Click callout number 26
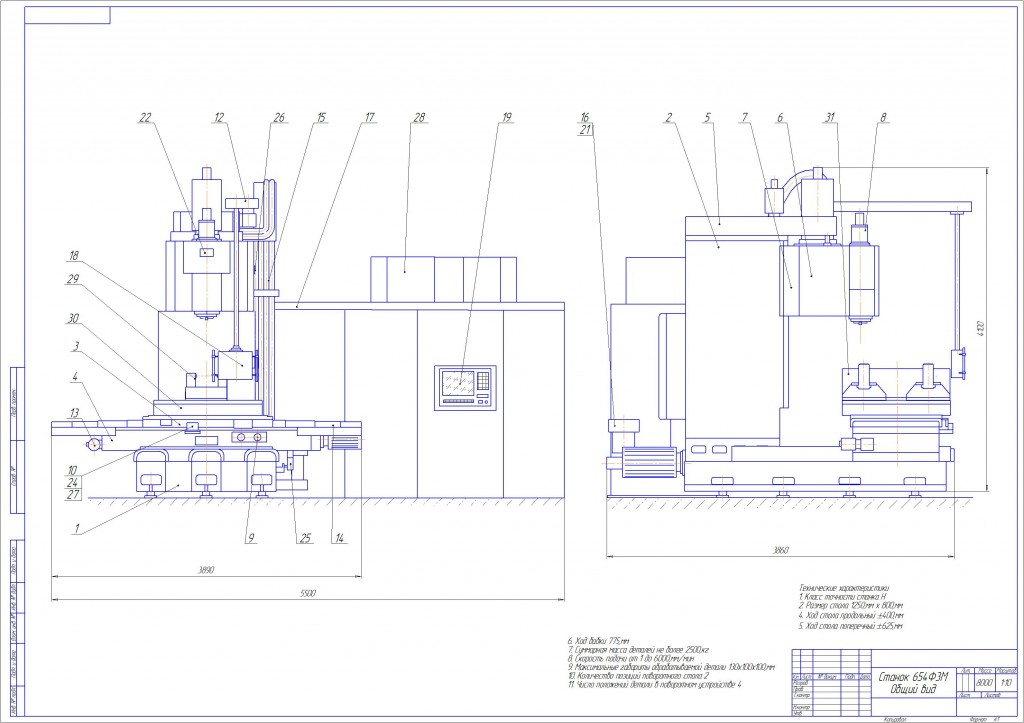1024x723 pixels. coord(279,118)
